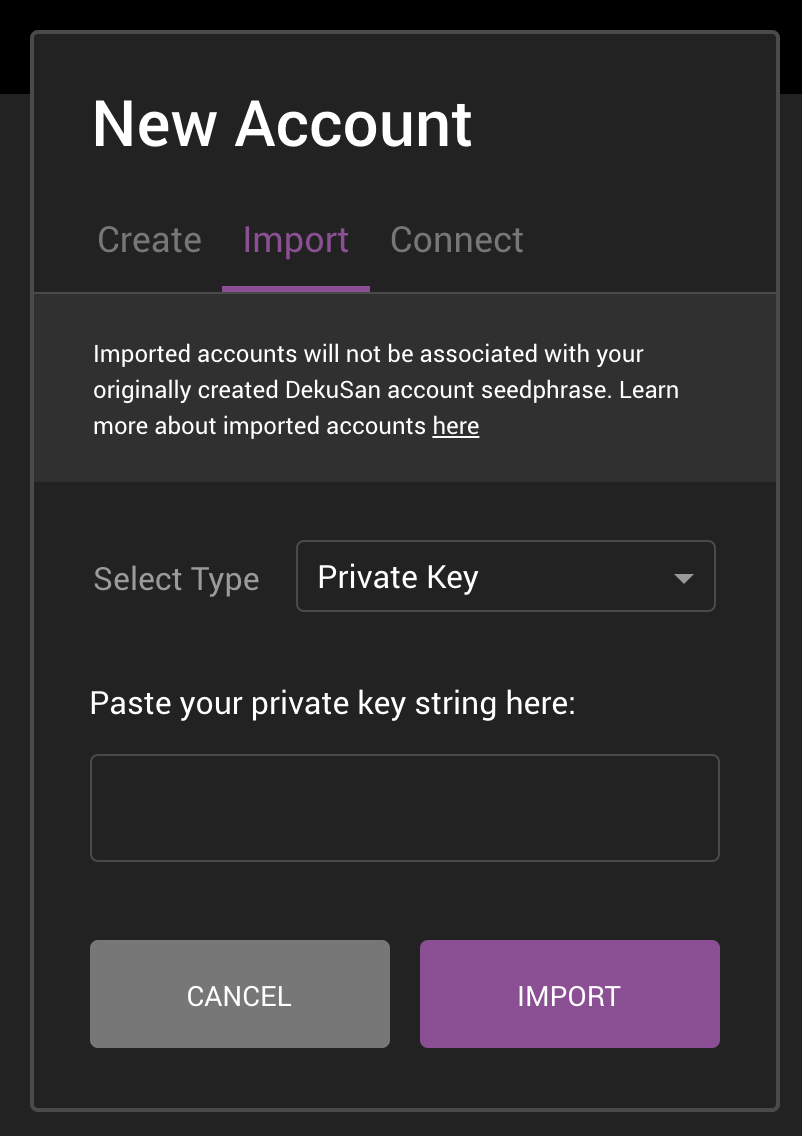Select the Import tab
This screenshot has height=1136, width=802.
pos(296,240)
